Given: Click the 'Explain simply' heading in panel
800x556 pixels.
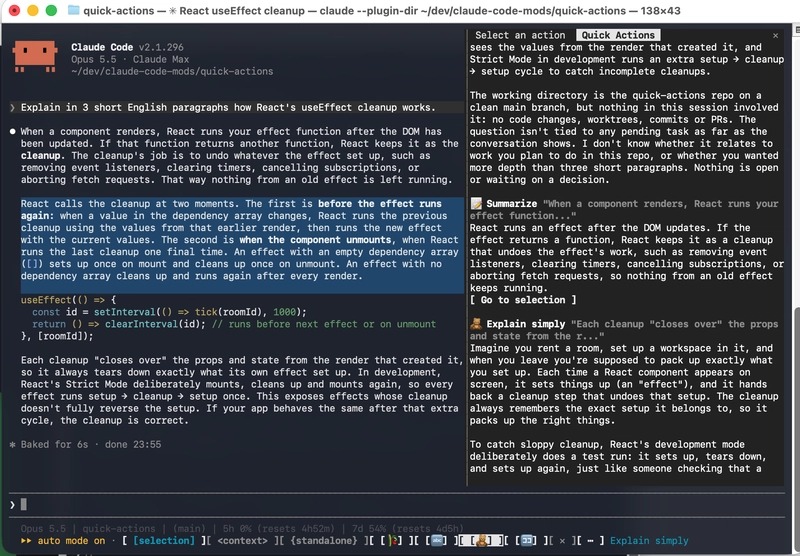Looking at the screenshot, I should pos(526,324).
